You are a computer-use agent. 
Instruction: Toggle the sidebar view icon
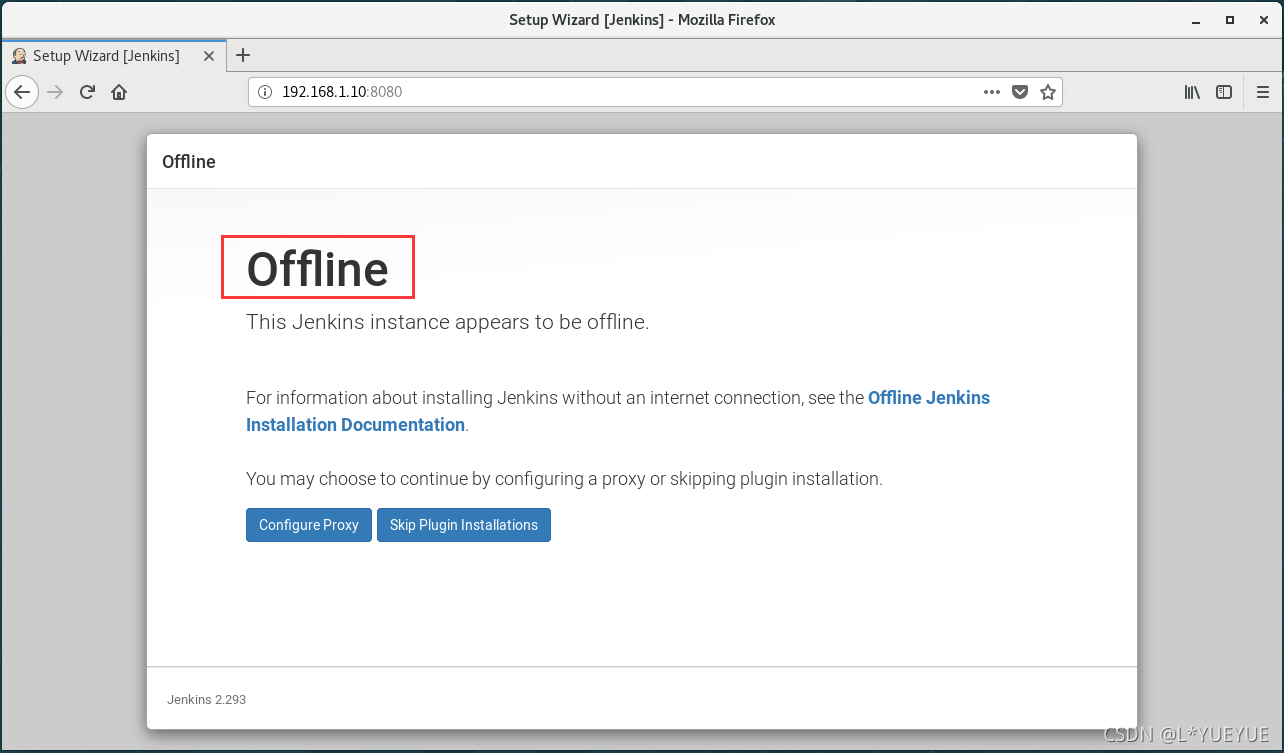(1224, 92)
